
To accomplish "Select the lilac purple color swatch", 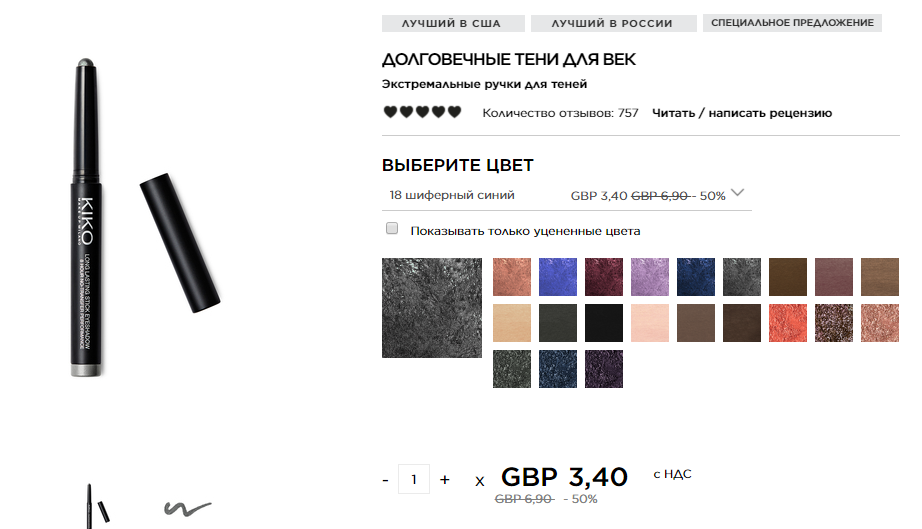I will tap(650, 277).
